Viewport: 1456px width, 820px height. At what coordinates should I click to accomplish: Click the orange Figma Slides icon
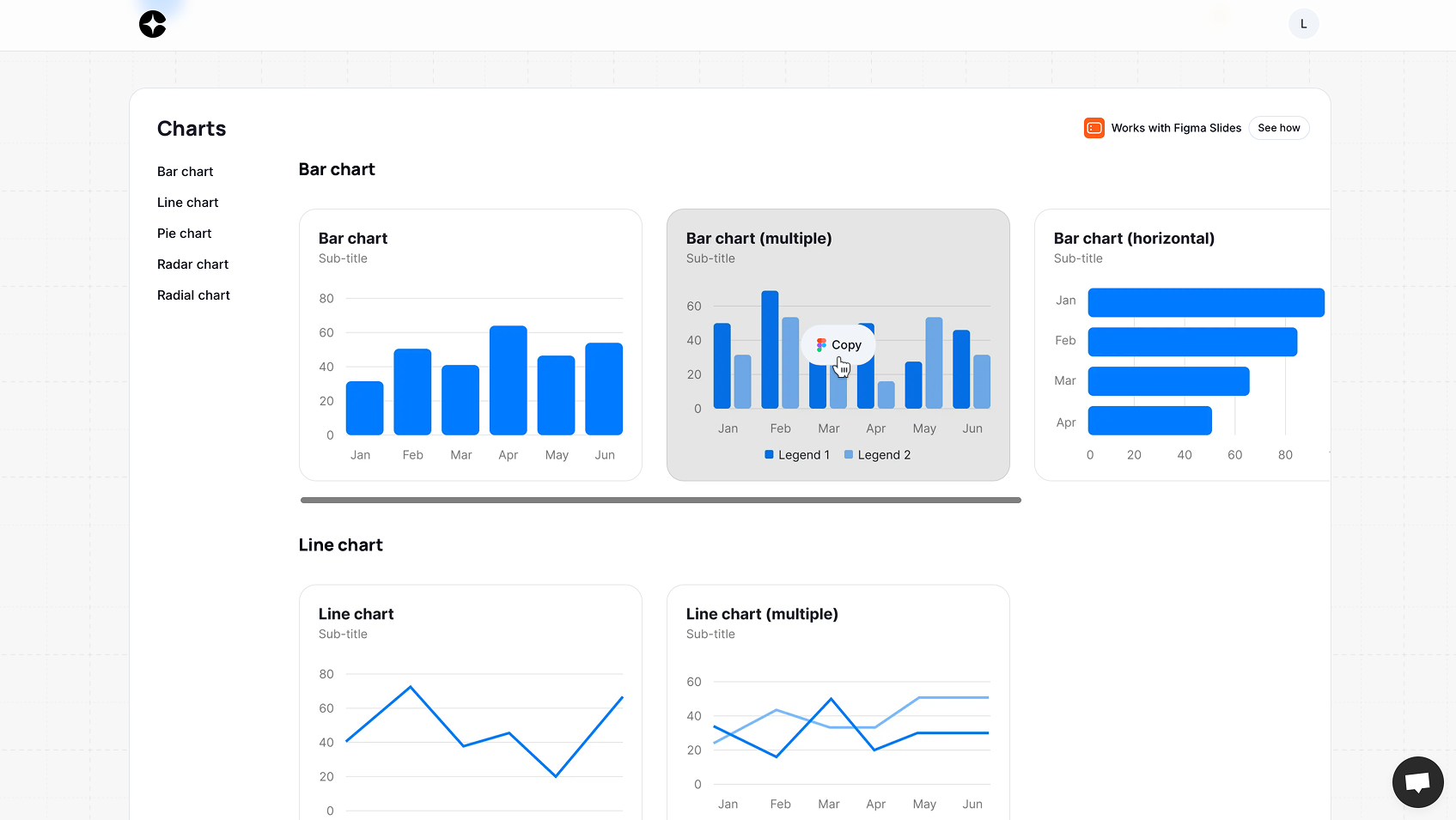(x=1094, y=128)
